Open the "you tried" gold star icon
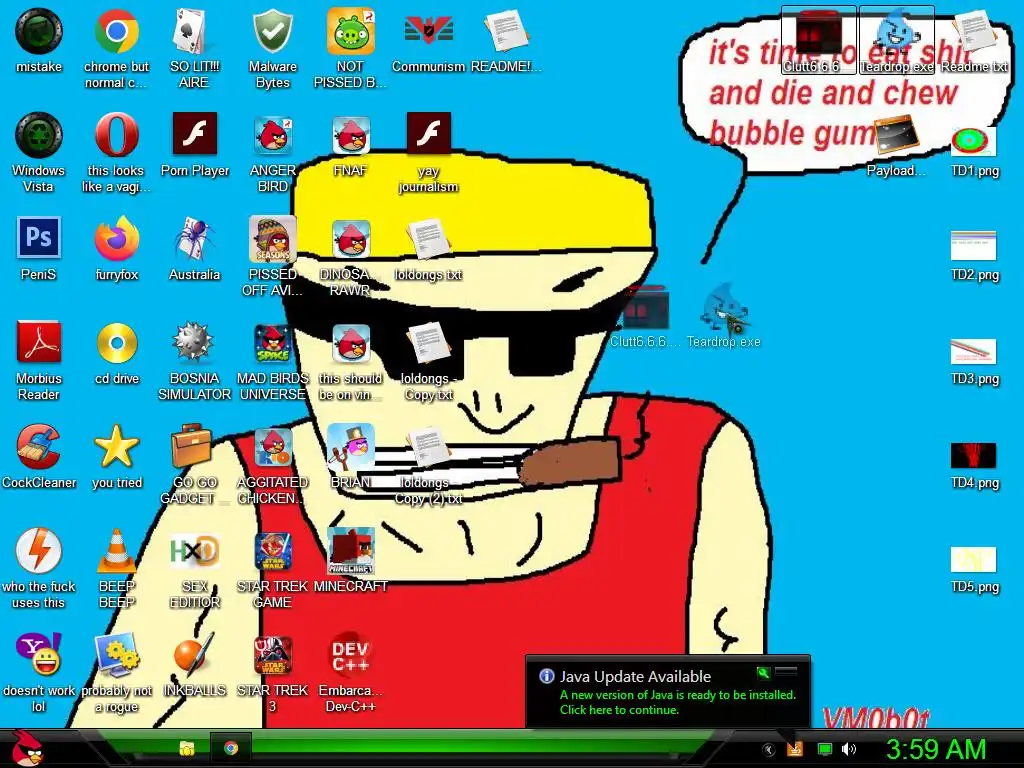The image size is (1024, 768). pyautogui.click(x=116, y=456)
